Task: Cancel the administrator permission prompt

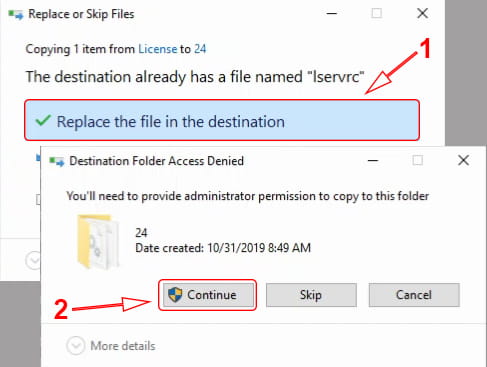Action: (414, 295)
